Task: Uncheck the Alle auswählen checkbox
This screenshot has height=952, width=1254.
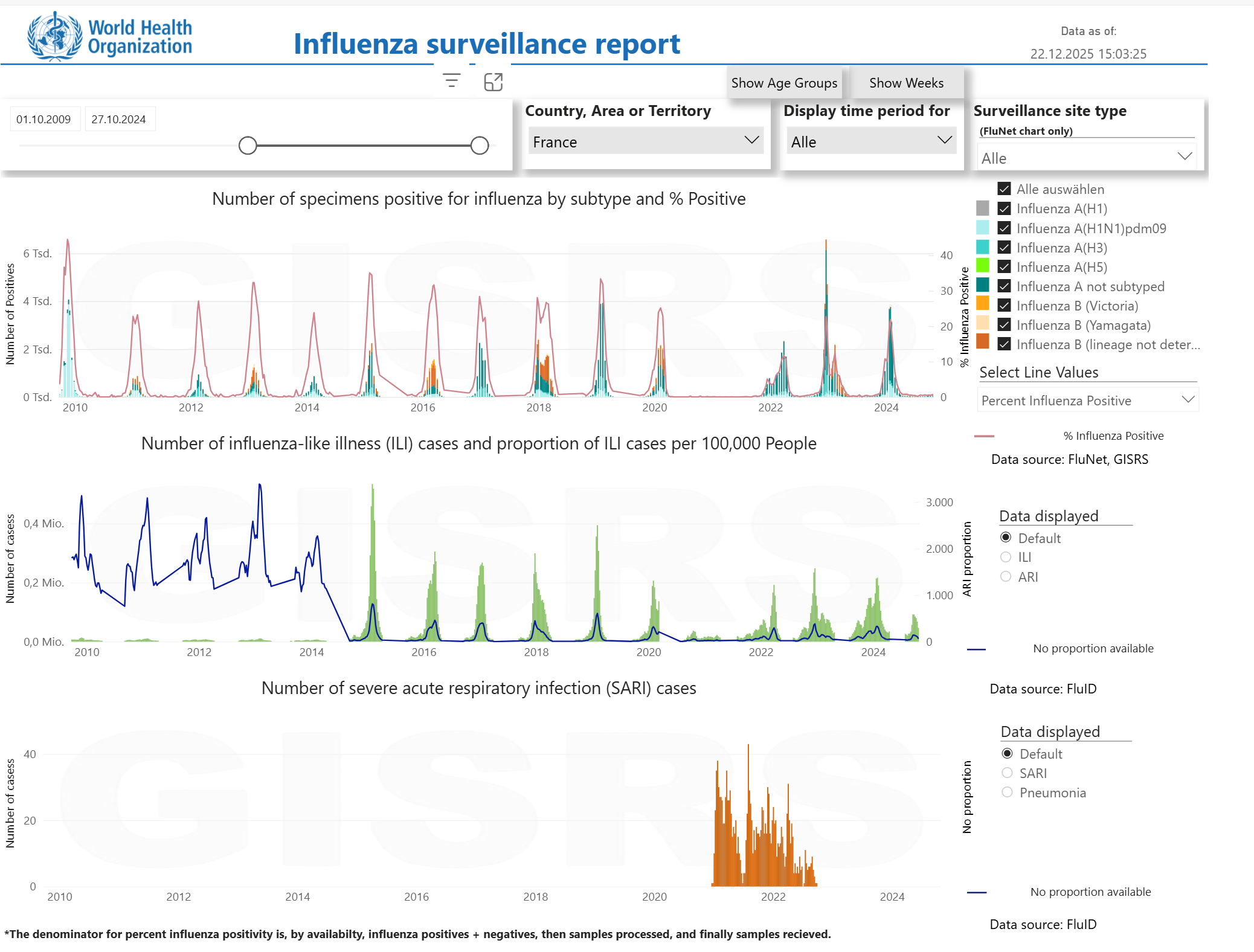Action: (x=1004, y=189)
